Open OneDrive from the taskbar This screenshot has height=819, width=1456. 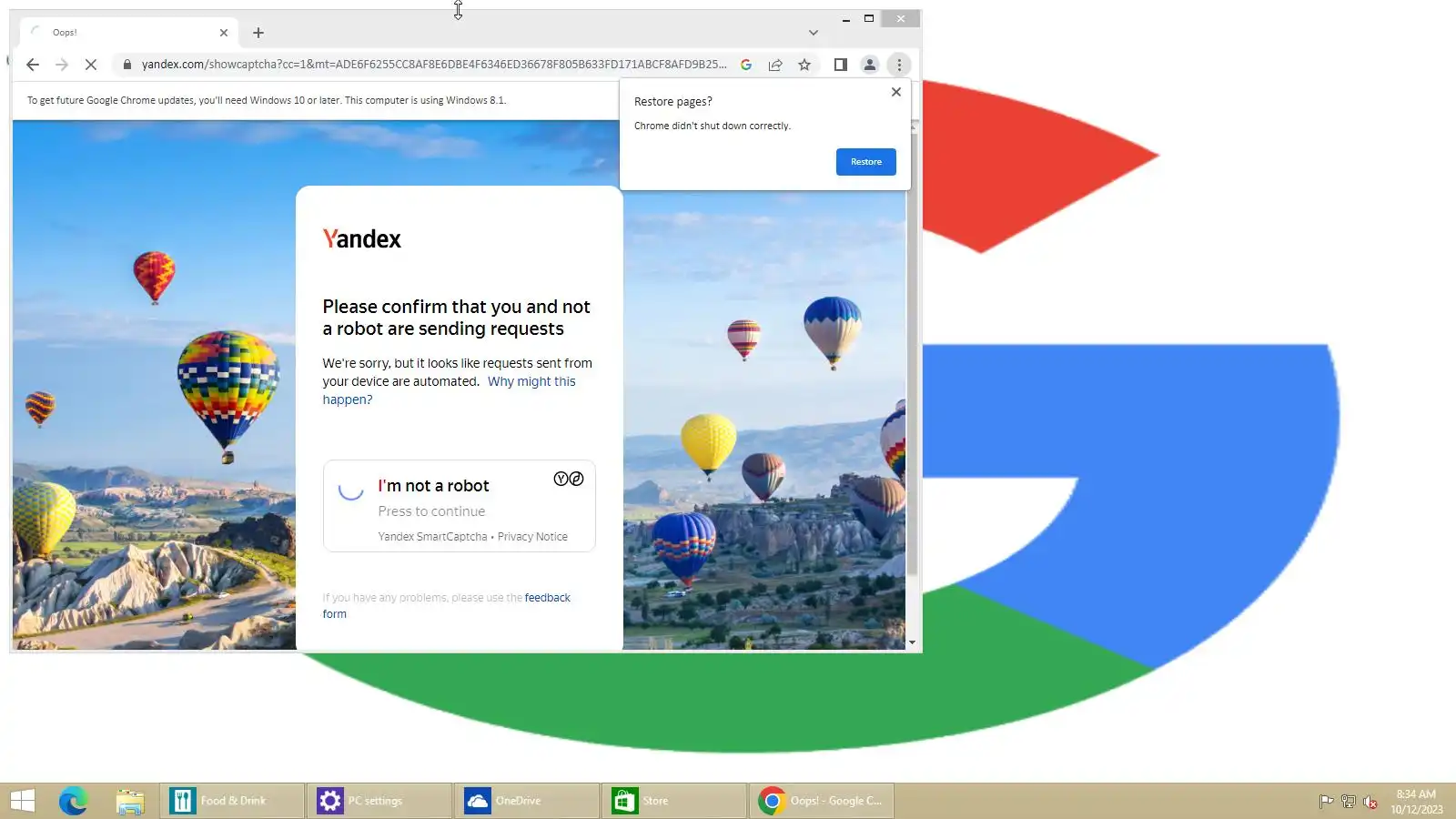click(x=527, y=801)
